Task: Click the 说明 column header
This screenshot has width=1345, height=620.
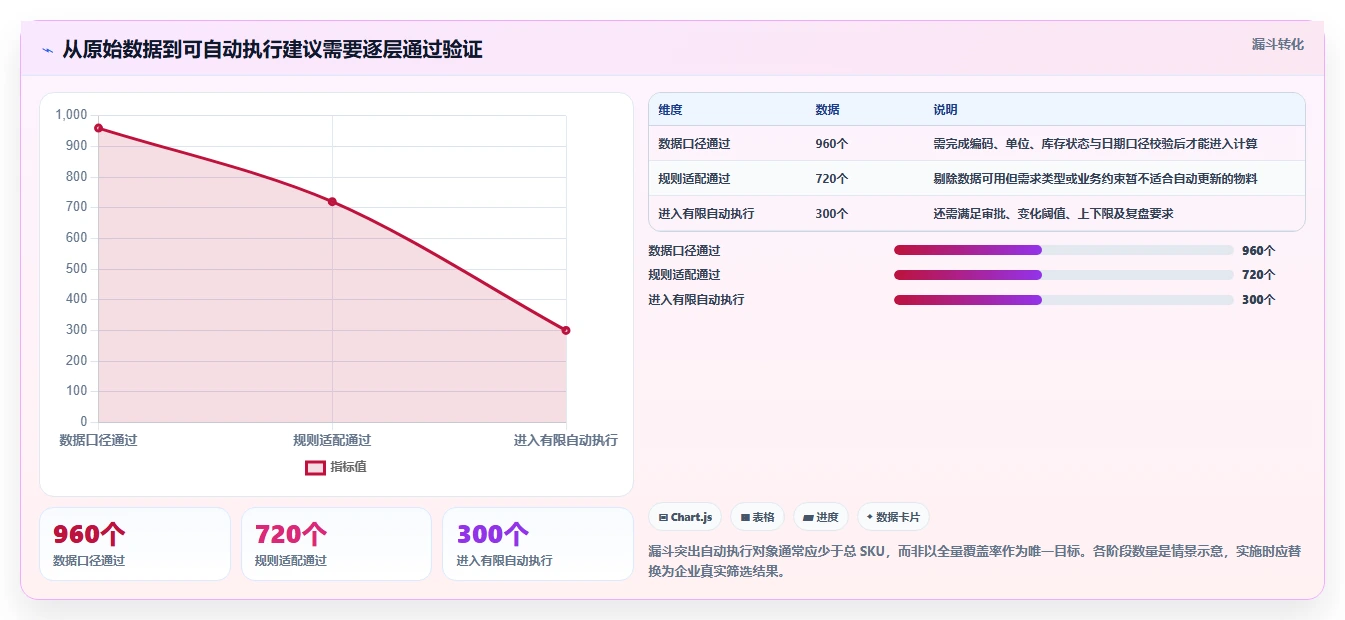Action: [x=945, y=110]
